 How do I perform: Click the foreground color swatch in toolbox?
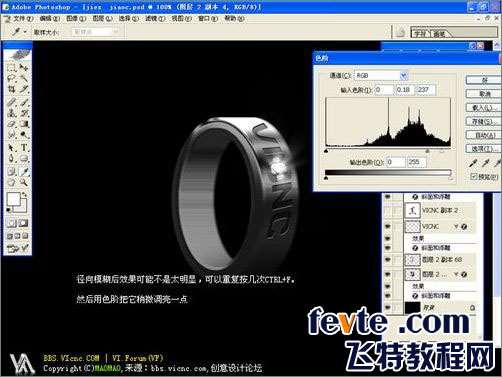14,200
